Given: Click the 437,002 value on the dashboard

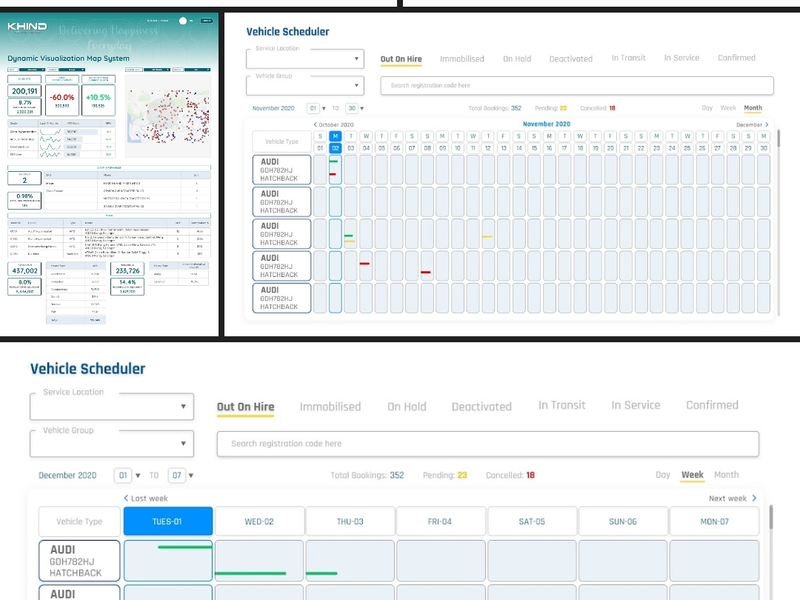Looking at the screenshot, I should pyautogui.click(x=24, y=270).
